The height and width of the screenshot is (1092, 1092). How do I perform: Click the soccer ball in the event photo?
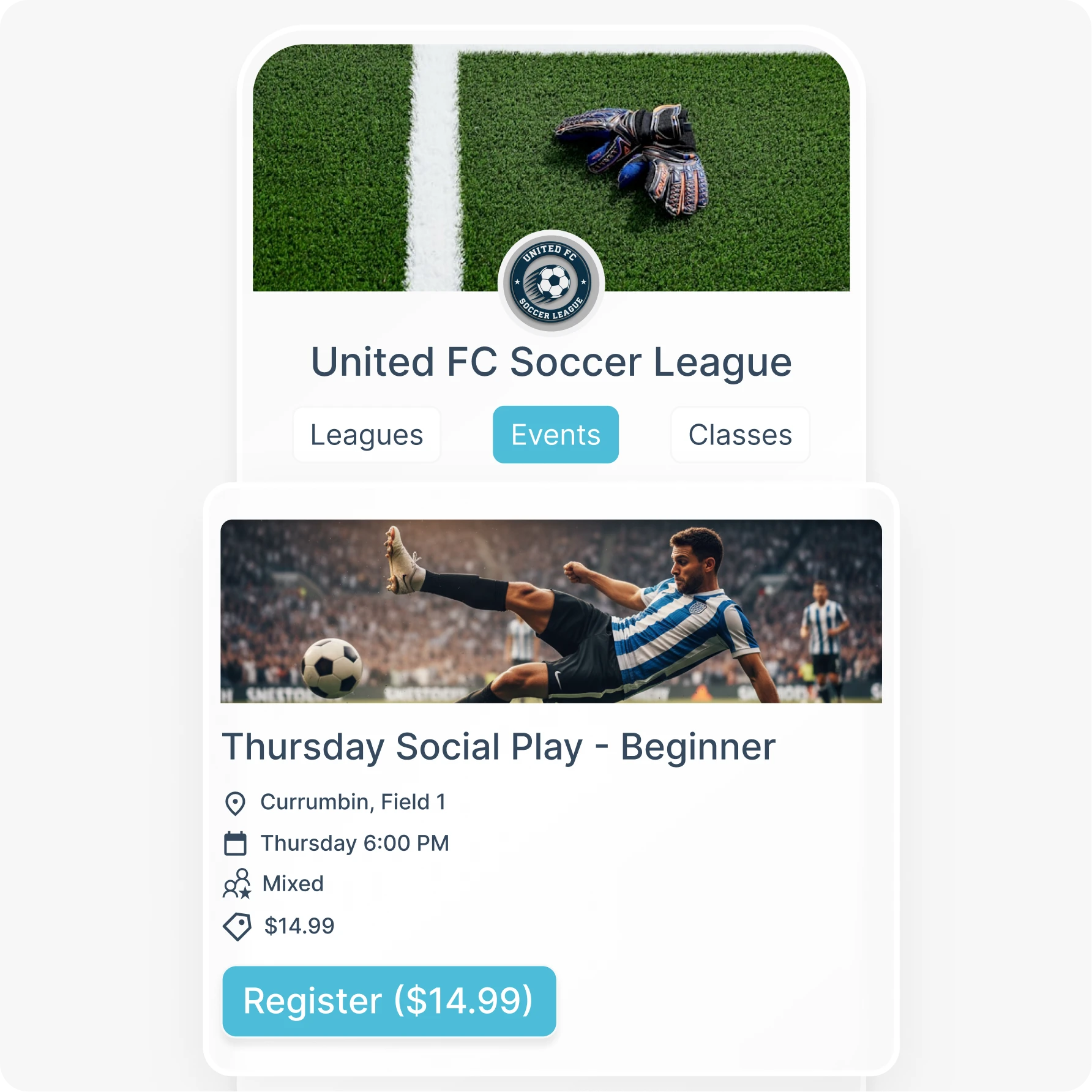click(x=331, y=668)
